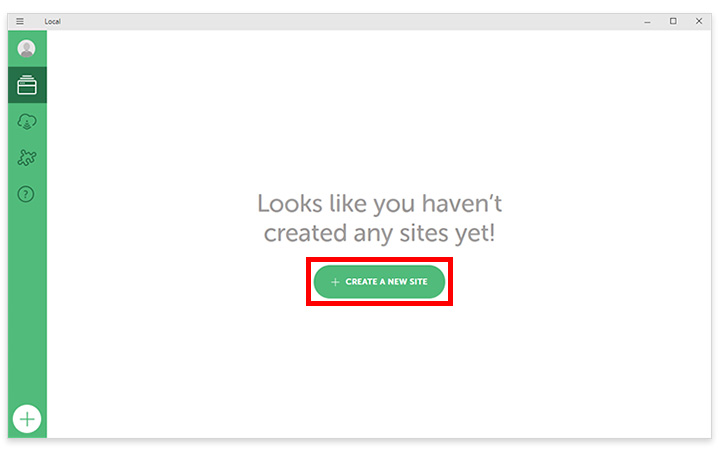
Task: Close the Local window
Action: click(x=699, y=21)
